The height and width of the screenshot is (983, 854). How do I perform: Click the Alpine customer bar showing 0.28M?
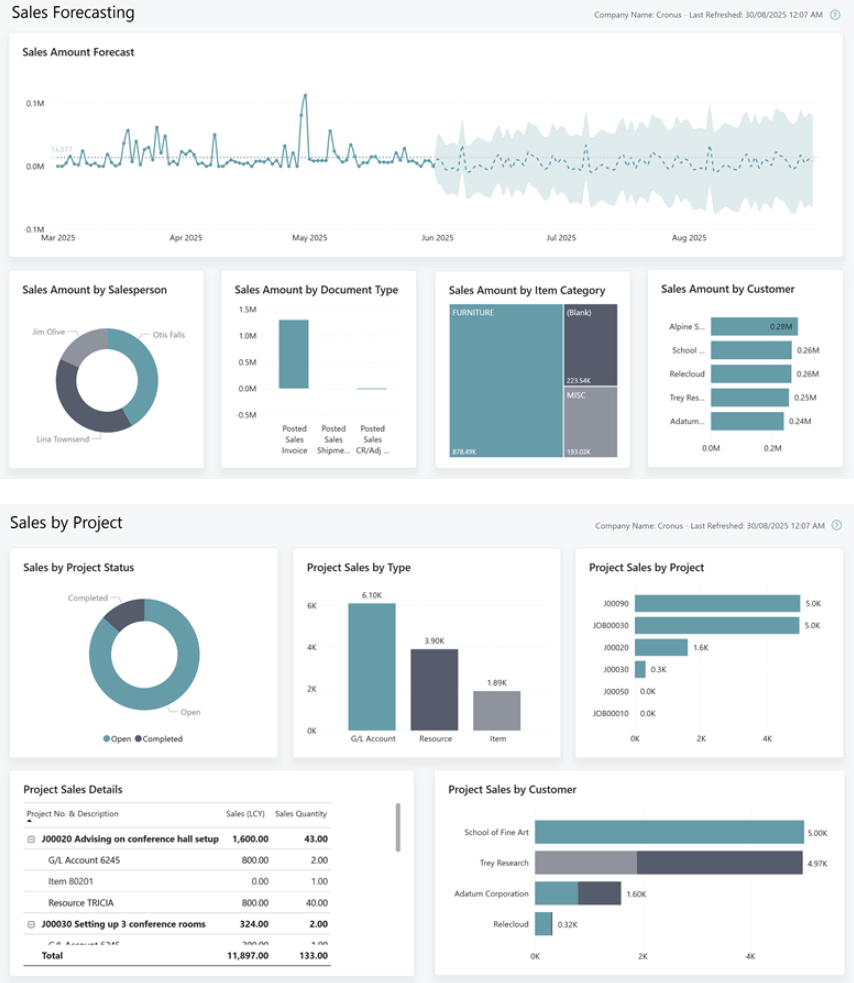tap(754, 326)
